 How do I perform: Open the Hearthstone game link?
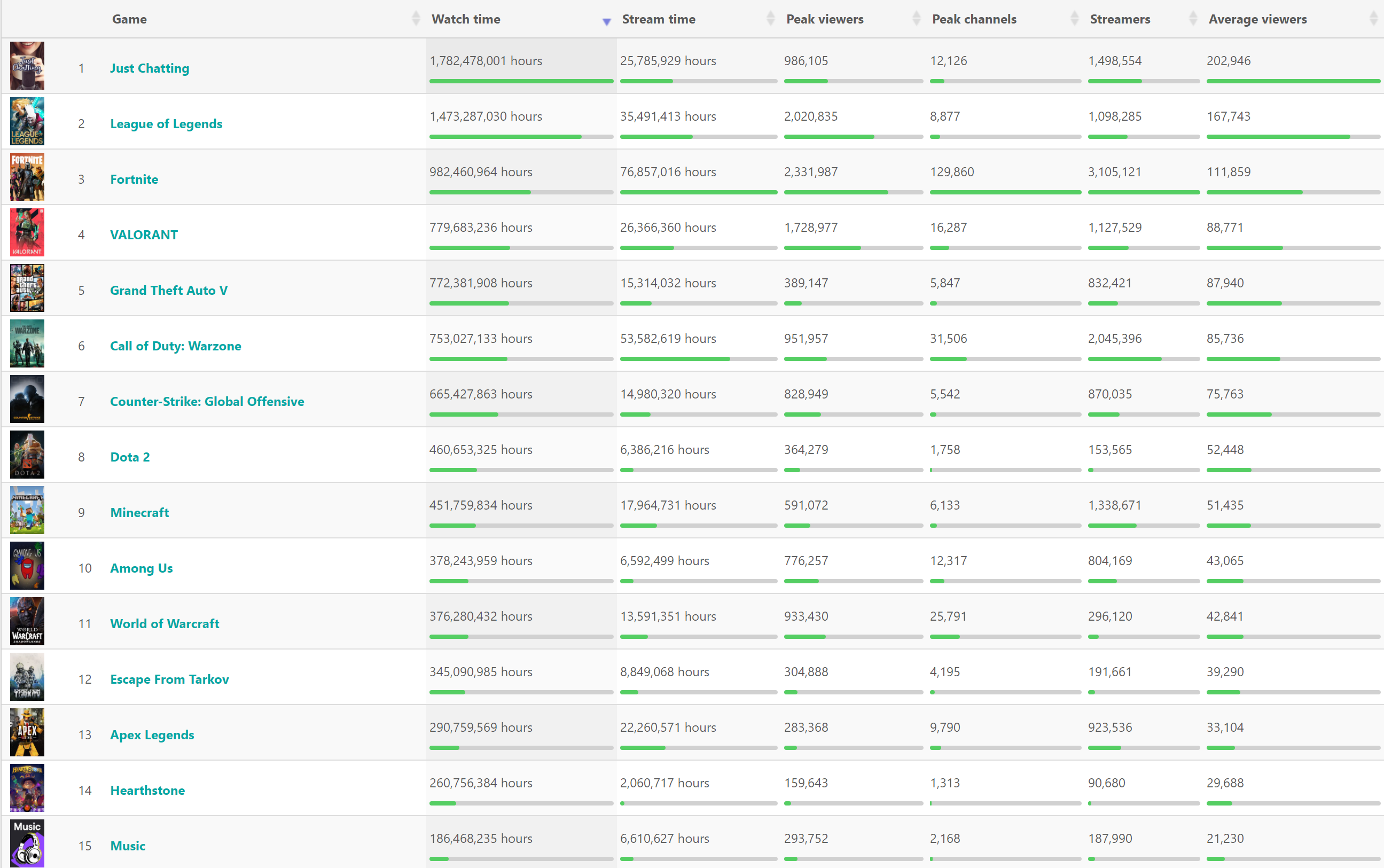coord(147,791)
